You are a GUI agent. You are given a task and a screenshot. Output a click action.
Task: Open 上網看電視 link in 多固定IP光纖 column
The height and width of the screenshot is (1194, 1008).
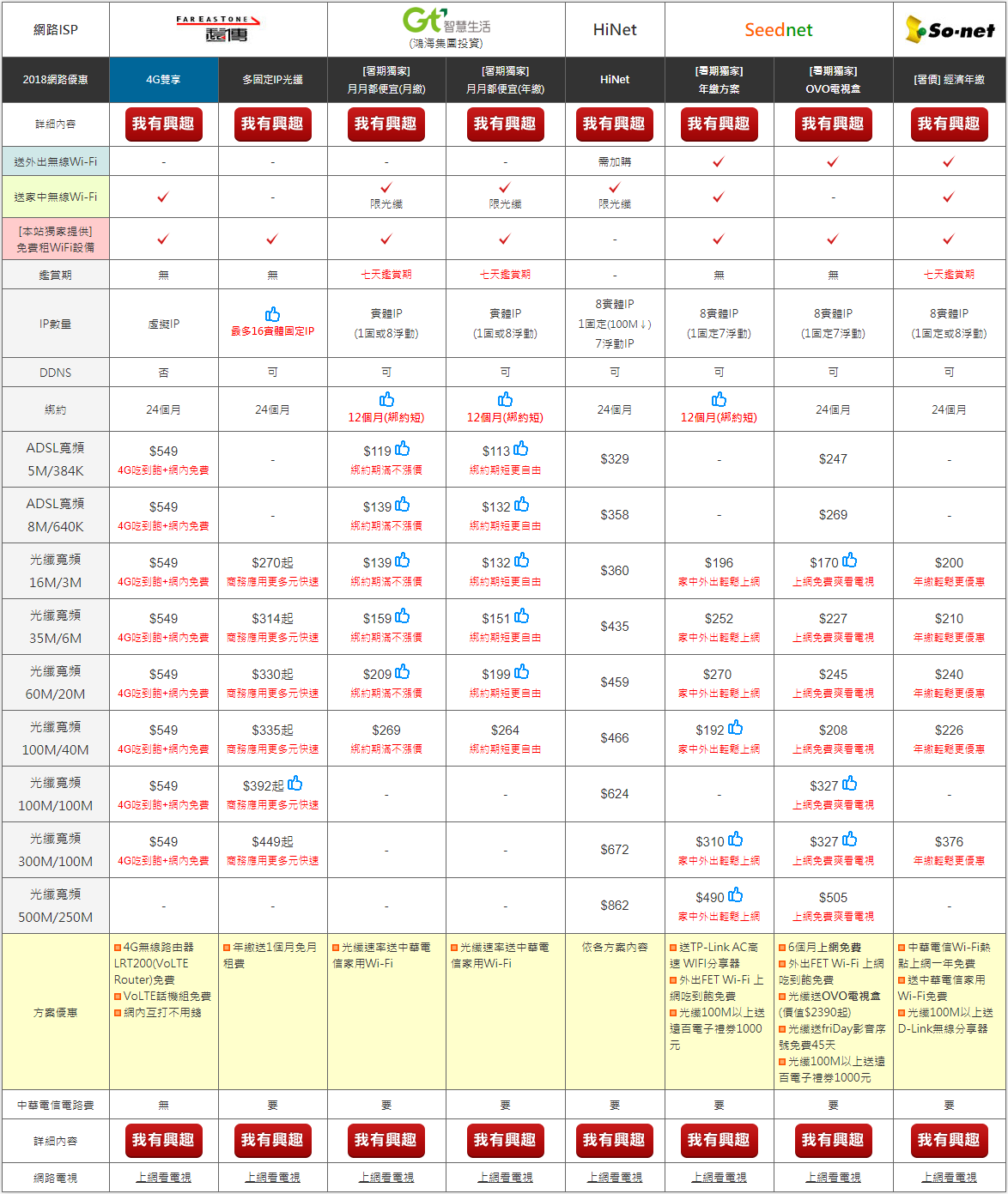pos(272,1178)
